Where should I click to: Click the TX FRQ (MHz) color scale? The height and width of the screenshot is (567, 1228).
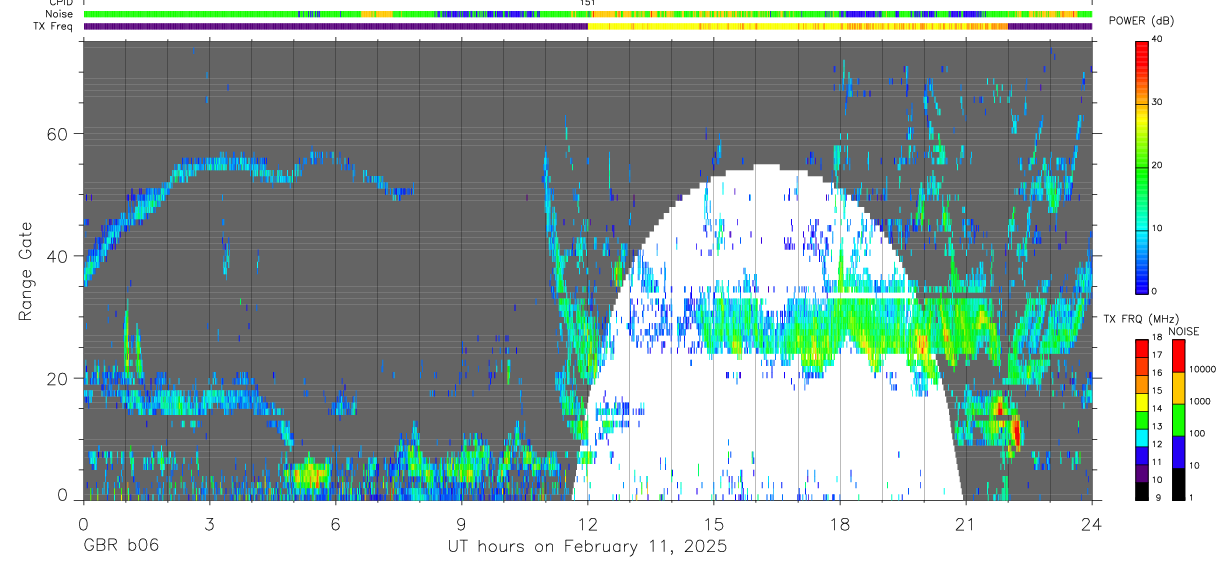(x=1142, y=419)
